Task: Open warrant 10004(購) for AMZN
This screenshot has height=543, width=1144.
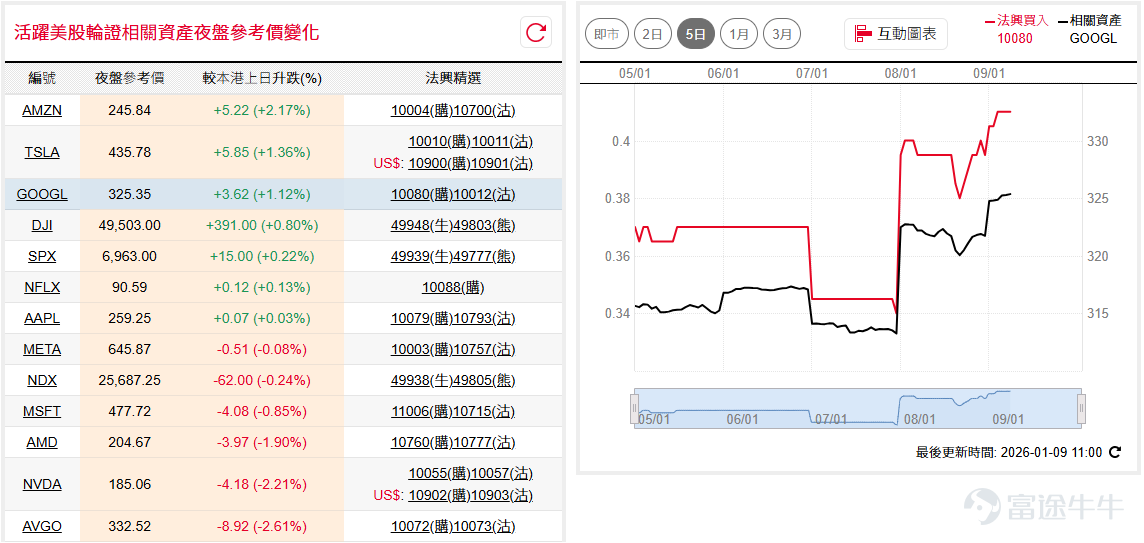Action: coord(422,110)
